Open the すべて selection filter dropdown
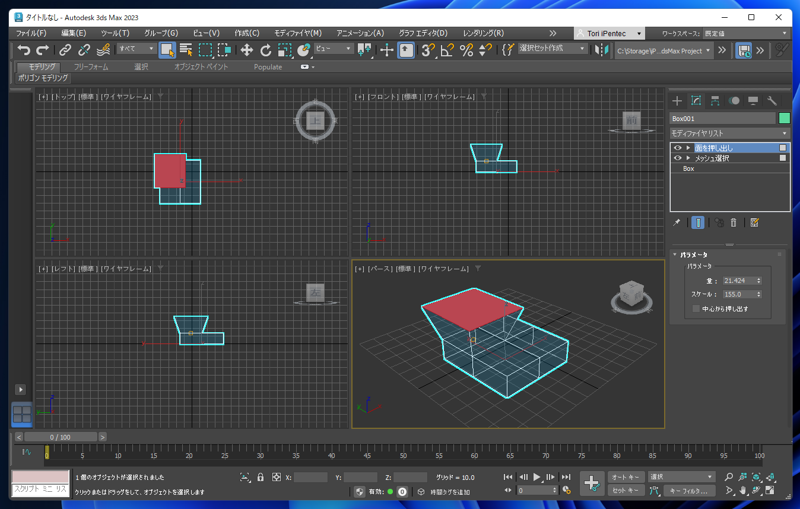The width and height of the screenshot is (800, 509). click(136, 48)
